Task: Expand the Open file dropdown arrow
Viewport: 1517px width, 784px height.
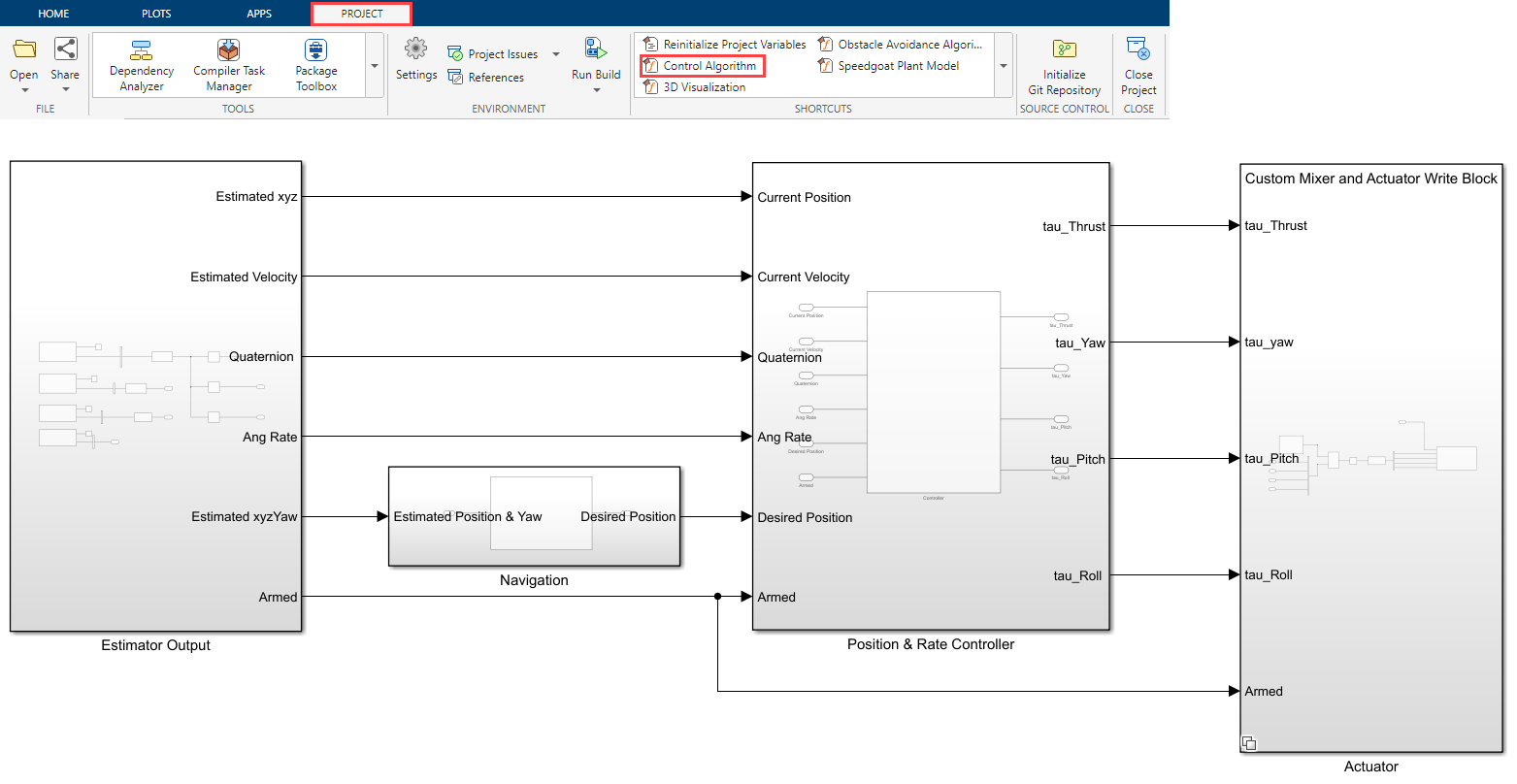Action: [x=24, y=91]
